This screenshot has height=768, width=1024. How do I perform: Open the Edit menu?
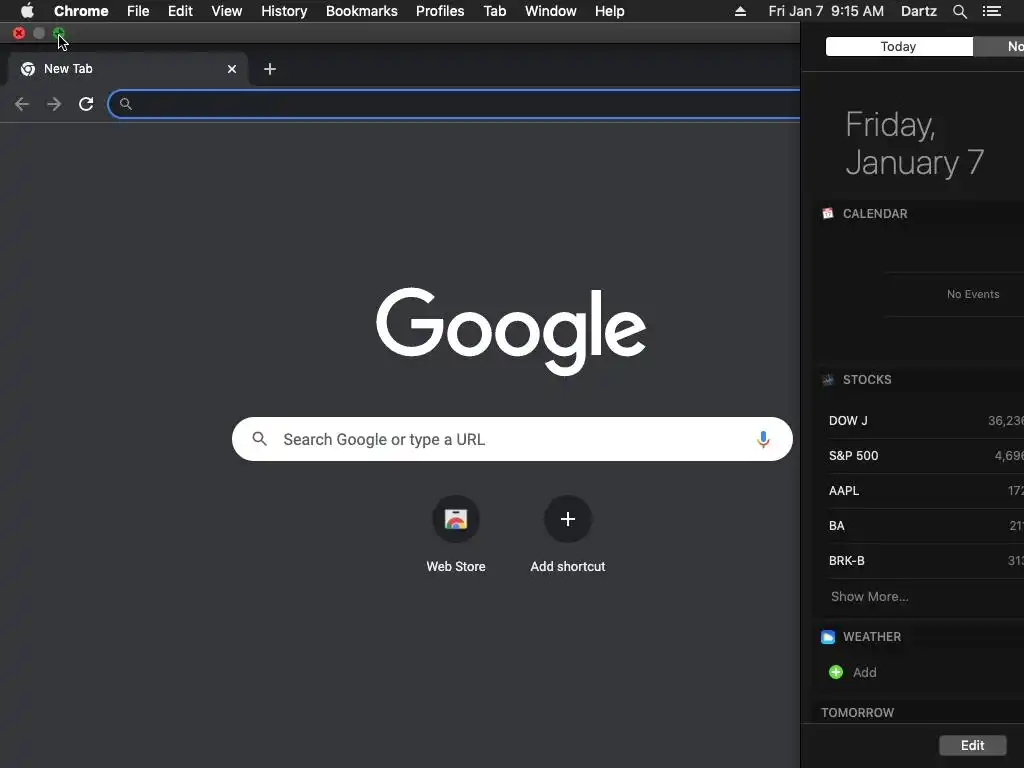pos(180,11)
